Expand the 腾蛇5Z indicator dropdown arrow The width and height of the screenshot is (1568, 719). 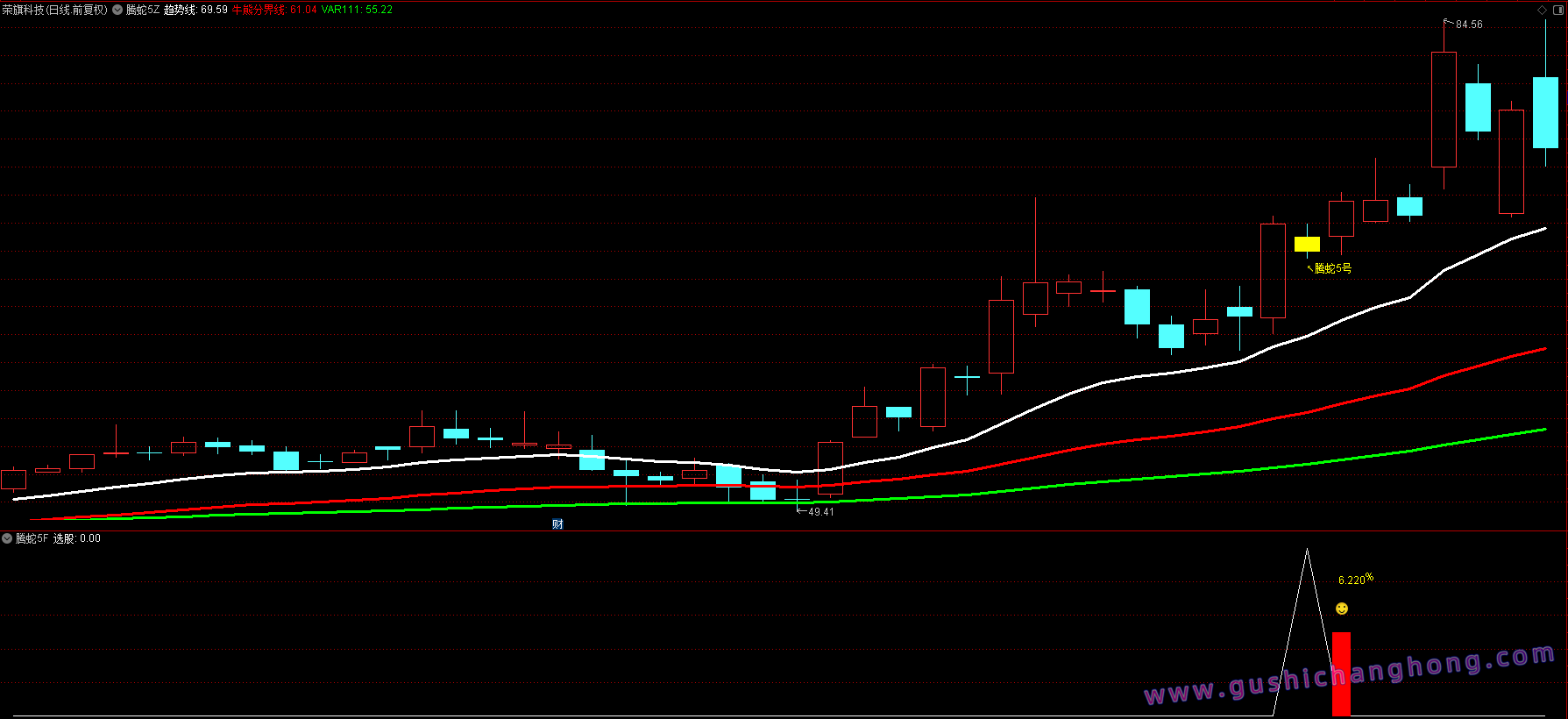[117, 10]
